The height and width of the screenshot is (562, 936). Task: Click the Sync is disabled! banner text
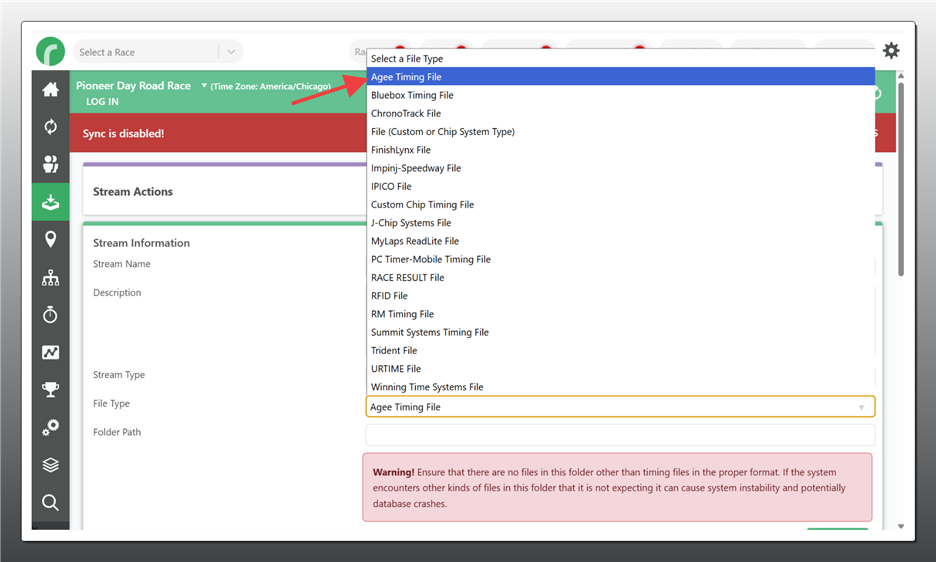tap(123, 133)
